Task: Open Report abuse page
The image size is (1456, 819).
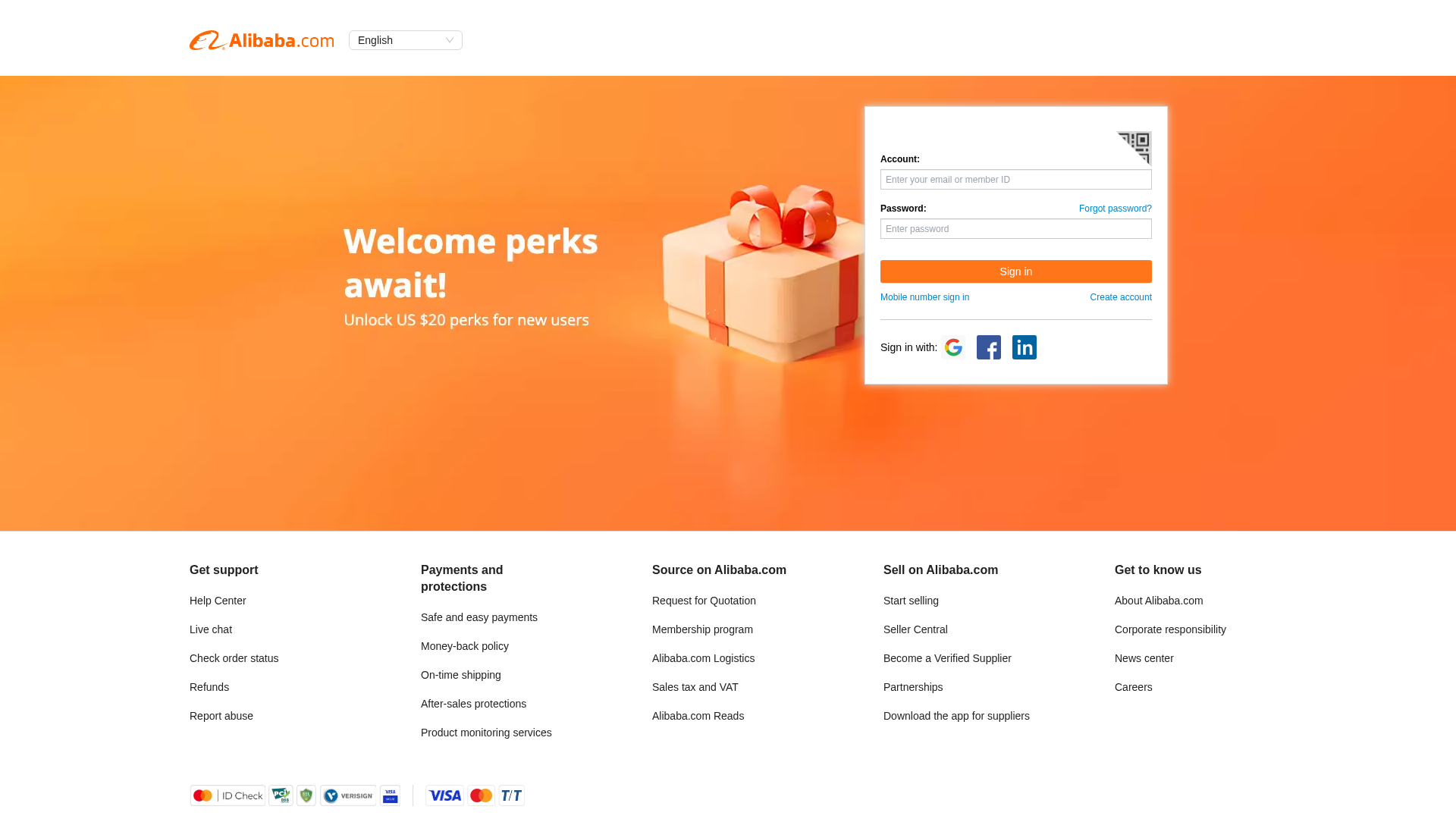Action: [221, 716]
